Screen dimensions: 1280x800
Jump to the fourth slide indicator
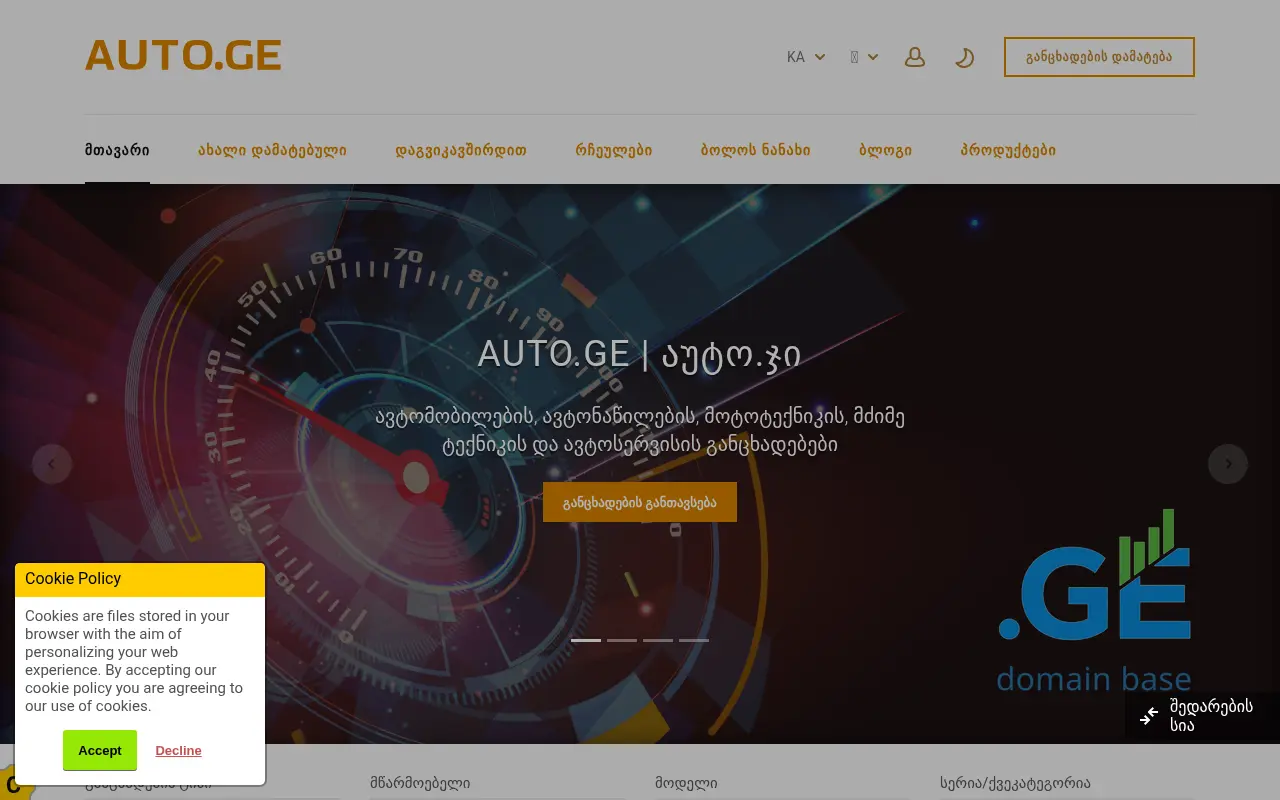coord(694,640)
